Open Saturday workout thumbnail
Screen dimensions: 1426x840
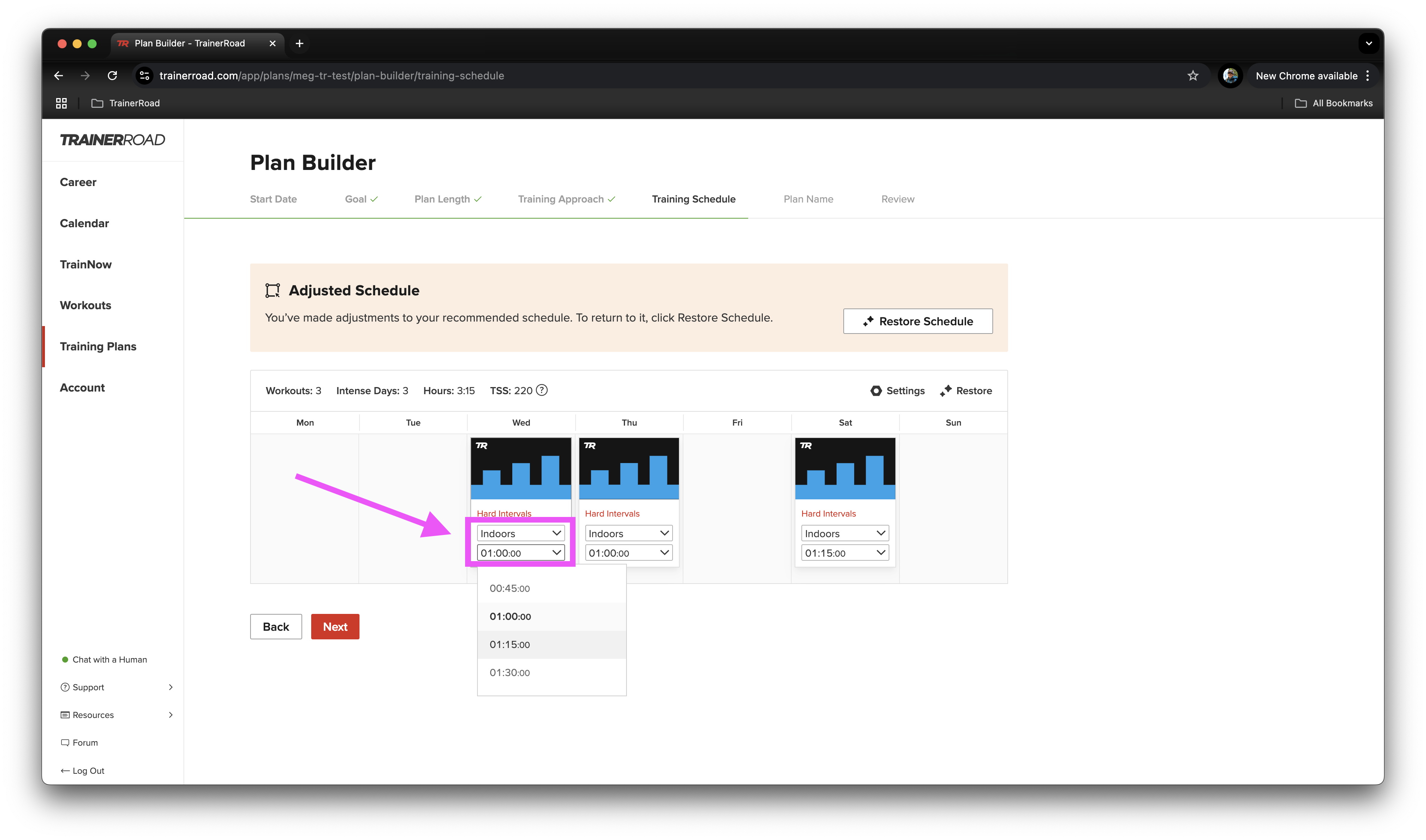844,469
